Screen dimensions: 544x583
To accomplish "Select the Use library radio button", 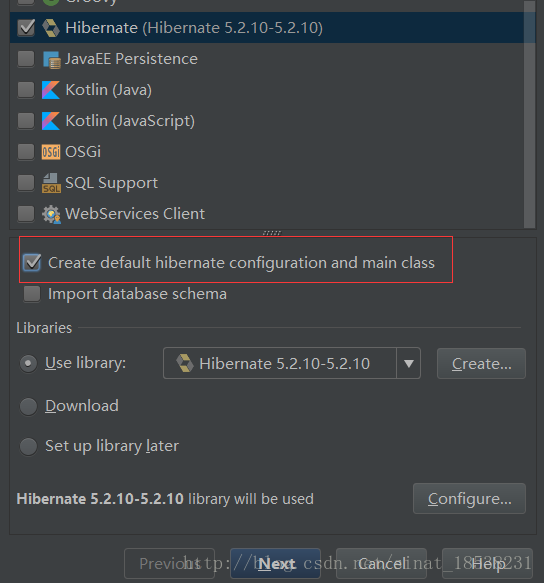I will click(28, 363).
